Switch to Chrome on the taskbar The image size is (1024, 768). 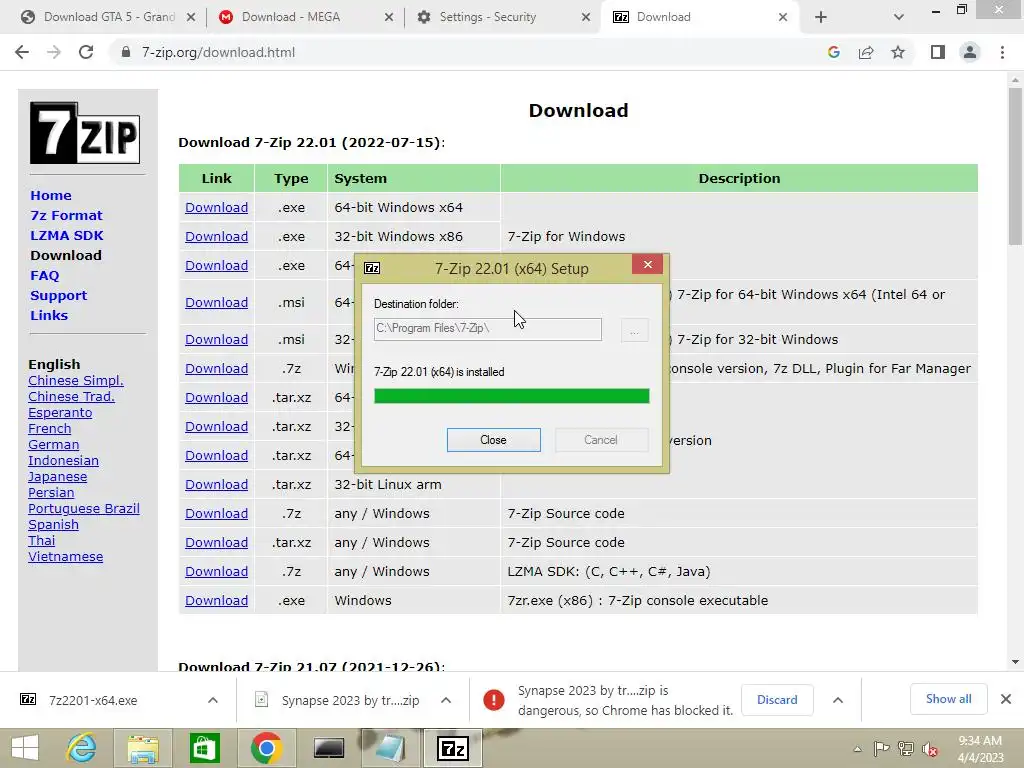[x=266, y=748]
